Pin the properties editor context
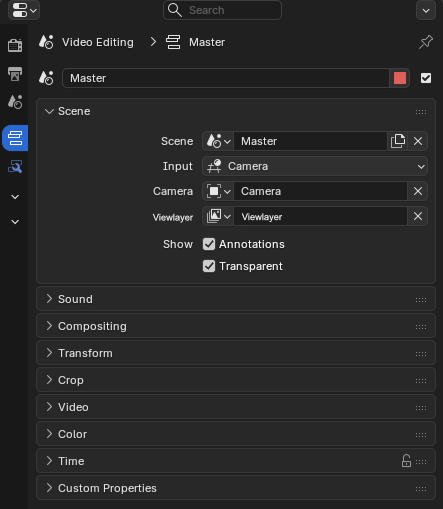This screenshot has height=509, width=443. (x=426, y=42)
